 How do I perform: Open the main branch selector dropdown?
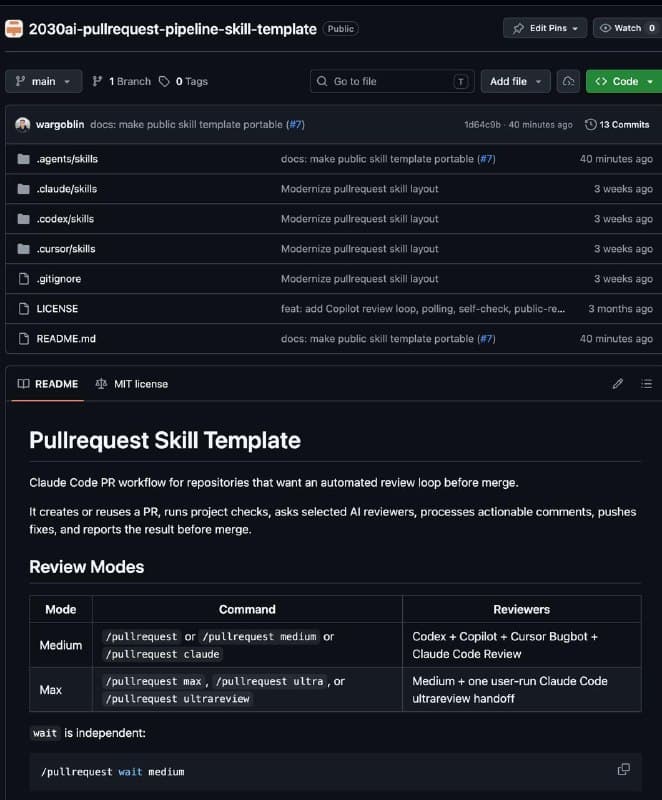(43, 81)
